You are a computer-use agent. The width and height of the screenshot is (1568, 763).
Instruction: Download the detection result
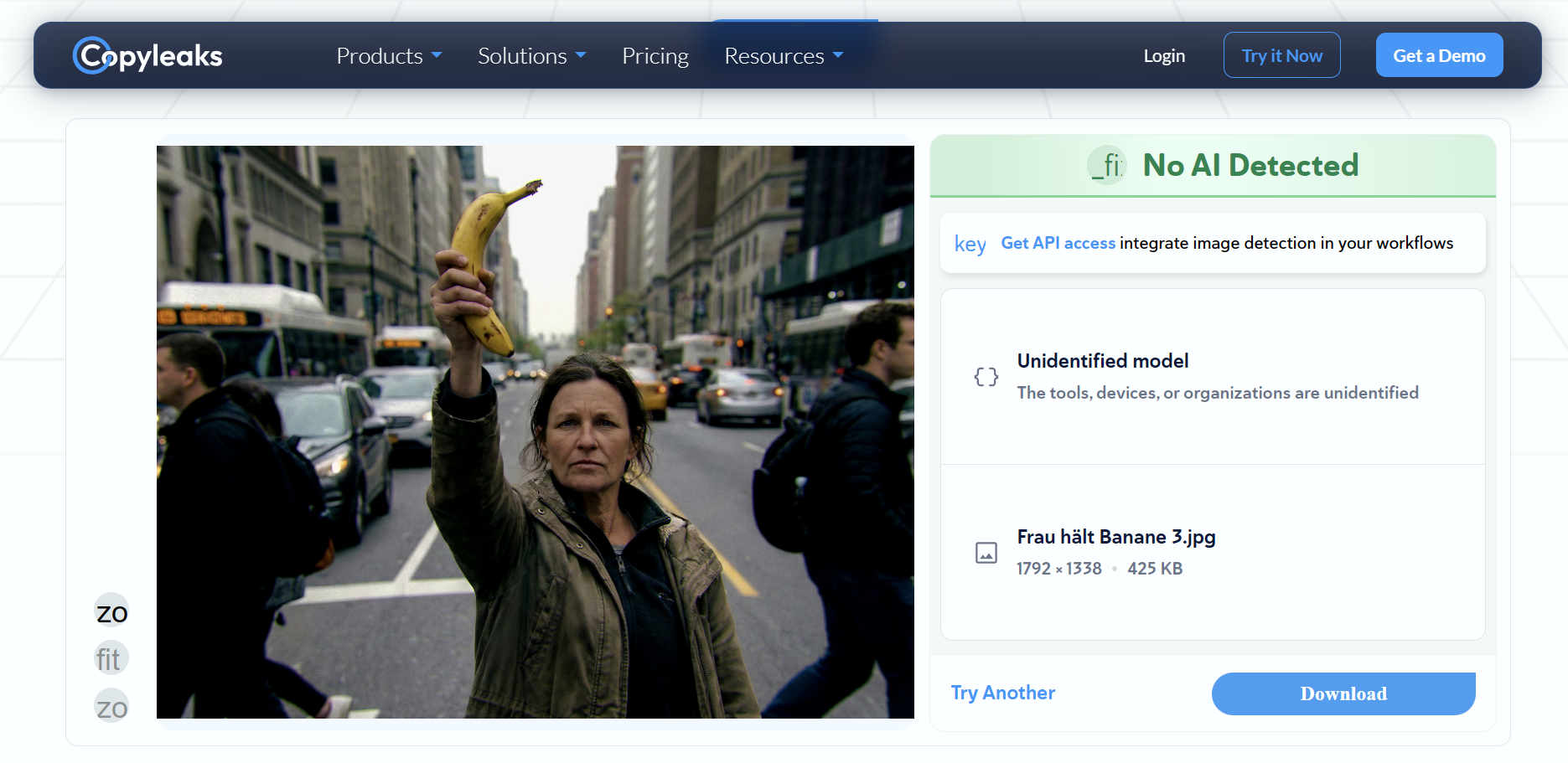[x=1343, y=693]
